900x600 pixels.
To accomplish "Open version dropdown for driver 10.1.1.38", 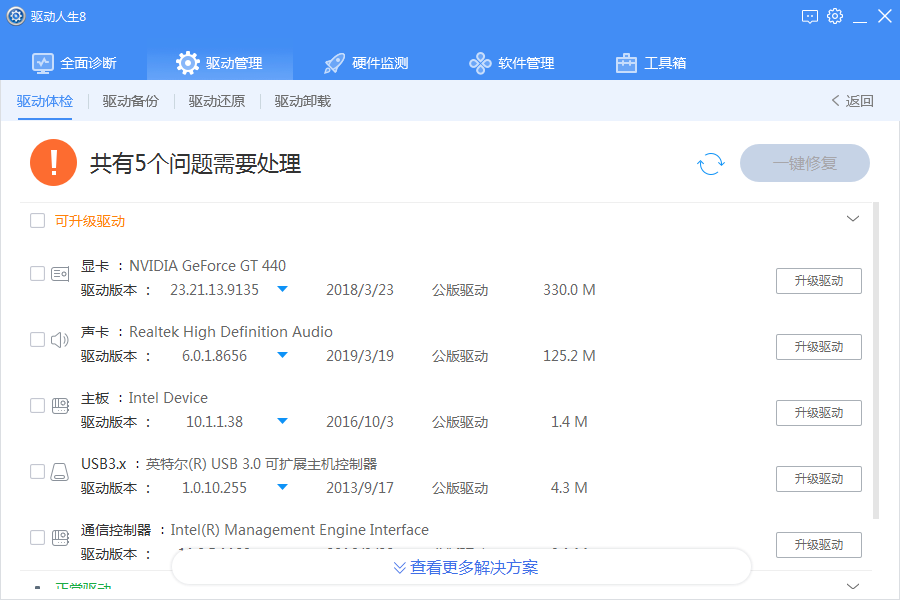I will (x=282, y=422).
